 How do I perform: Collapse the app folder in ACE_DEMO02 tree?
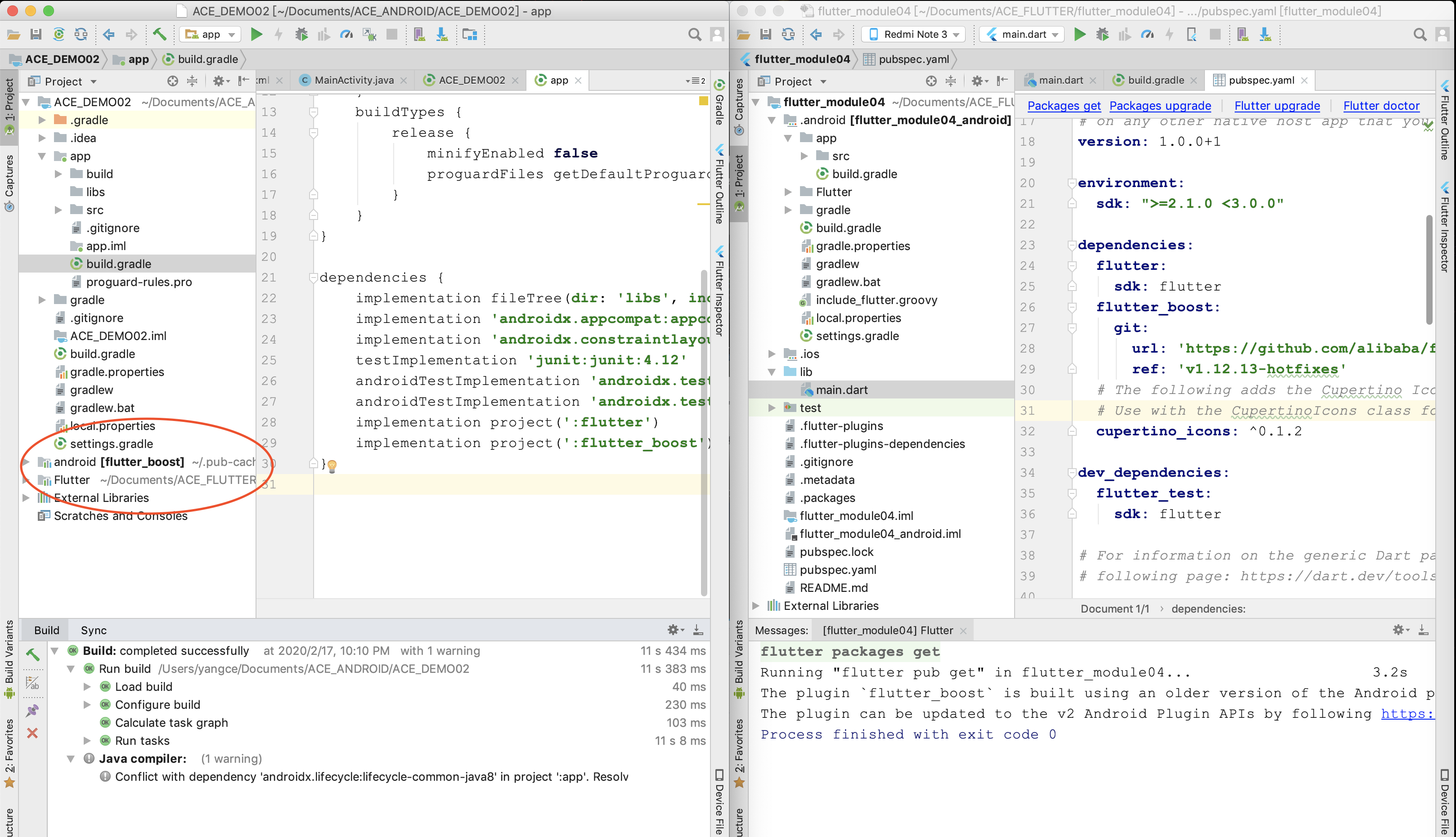coord(42,157)
